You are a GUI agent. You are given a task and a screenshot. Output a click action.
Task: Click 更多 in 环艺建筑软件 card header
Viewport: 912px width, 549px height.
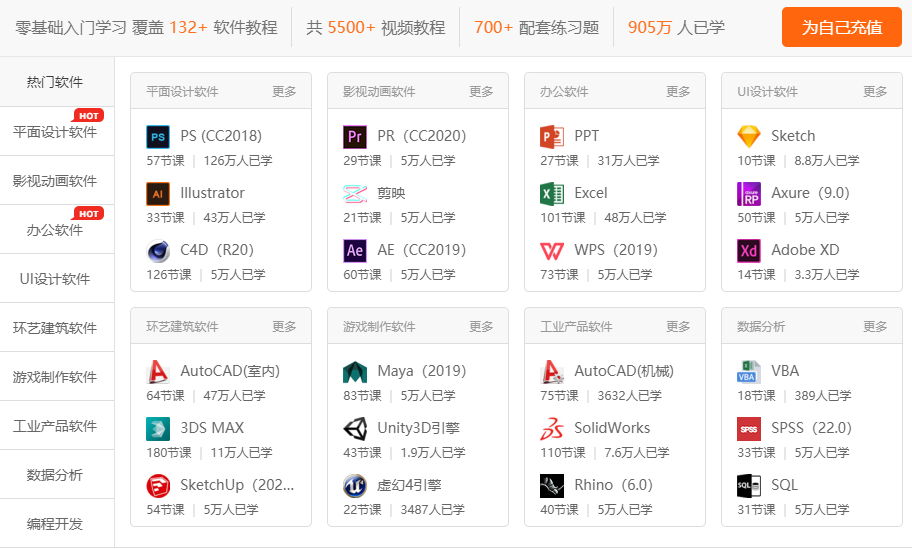(x=284, y=326)
